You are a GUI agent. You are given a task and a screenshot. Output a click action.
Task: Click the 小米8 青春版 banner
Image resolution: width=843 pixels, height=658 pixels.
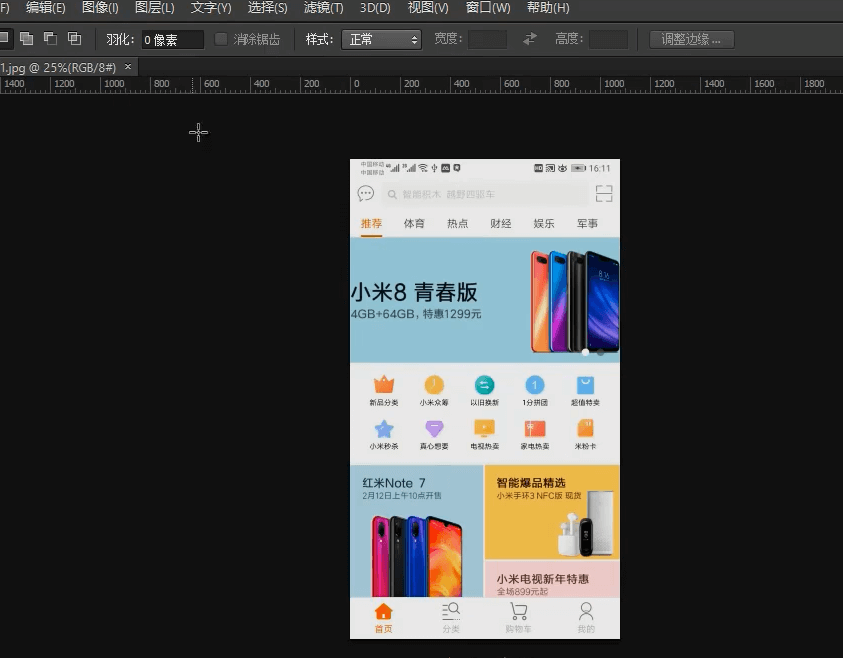point(485,300)
